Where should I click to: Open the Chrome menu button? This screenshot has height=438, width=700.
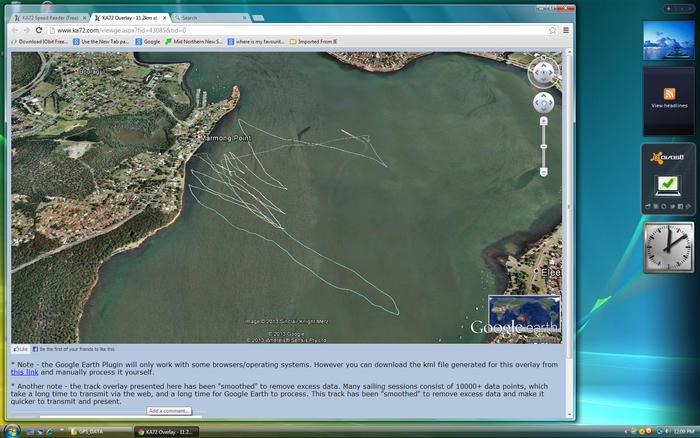(566, 30)
